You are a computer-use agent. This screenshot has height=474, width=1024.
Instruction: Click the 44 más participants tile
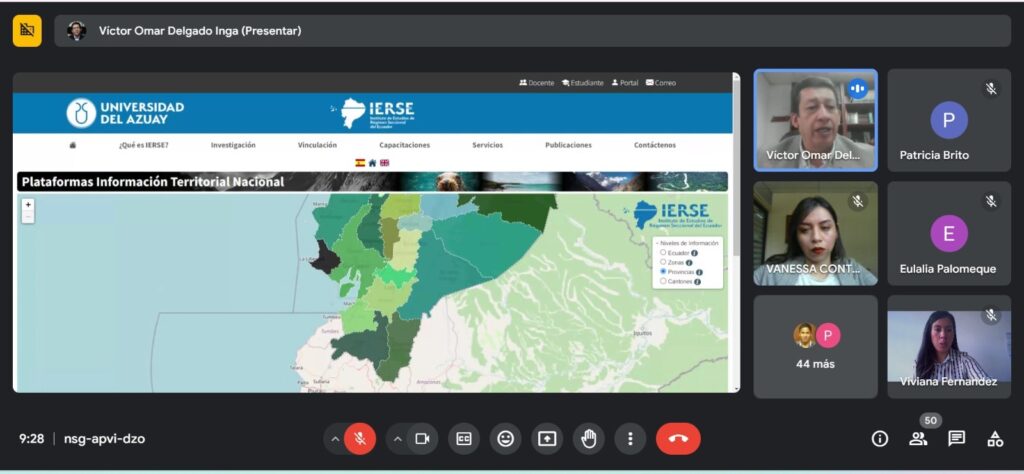[815, 347]
